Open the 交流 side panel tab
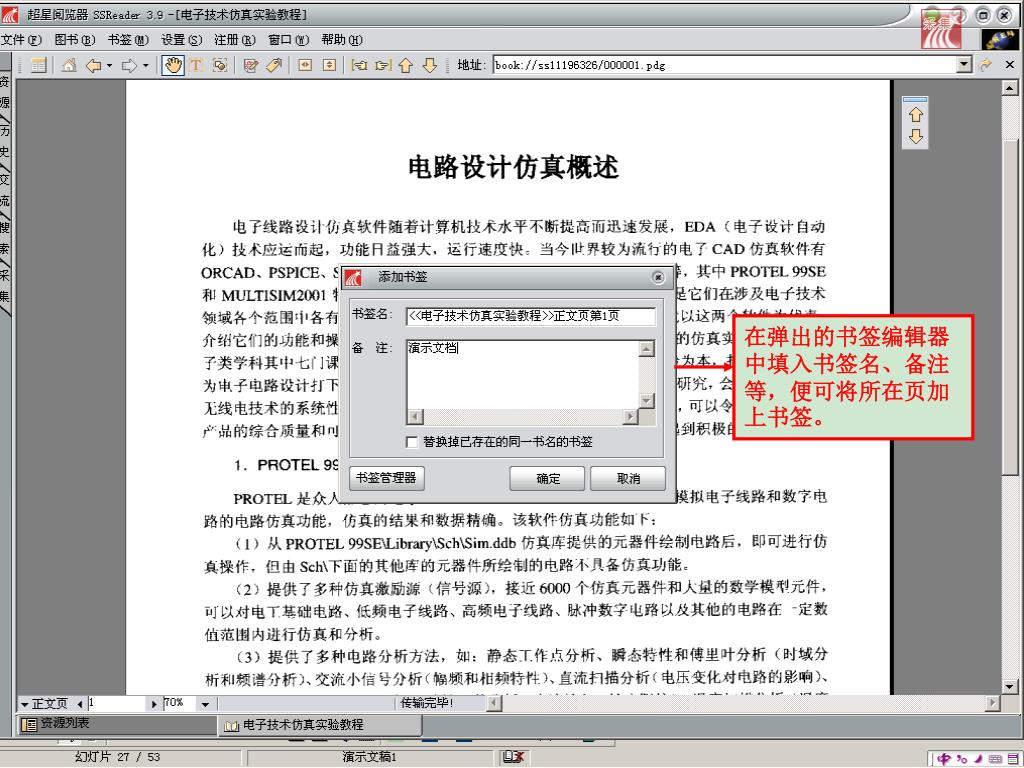The height and width of the screenshot is (768, 1024). tap(5, 189)
